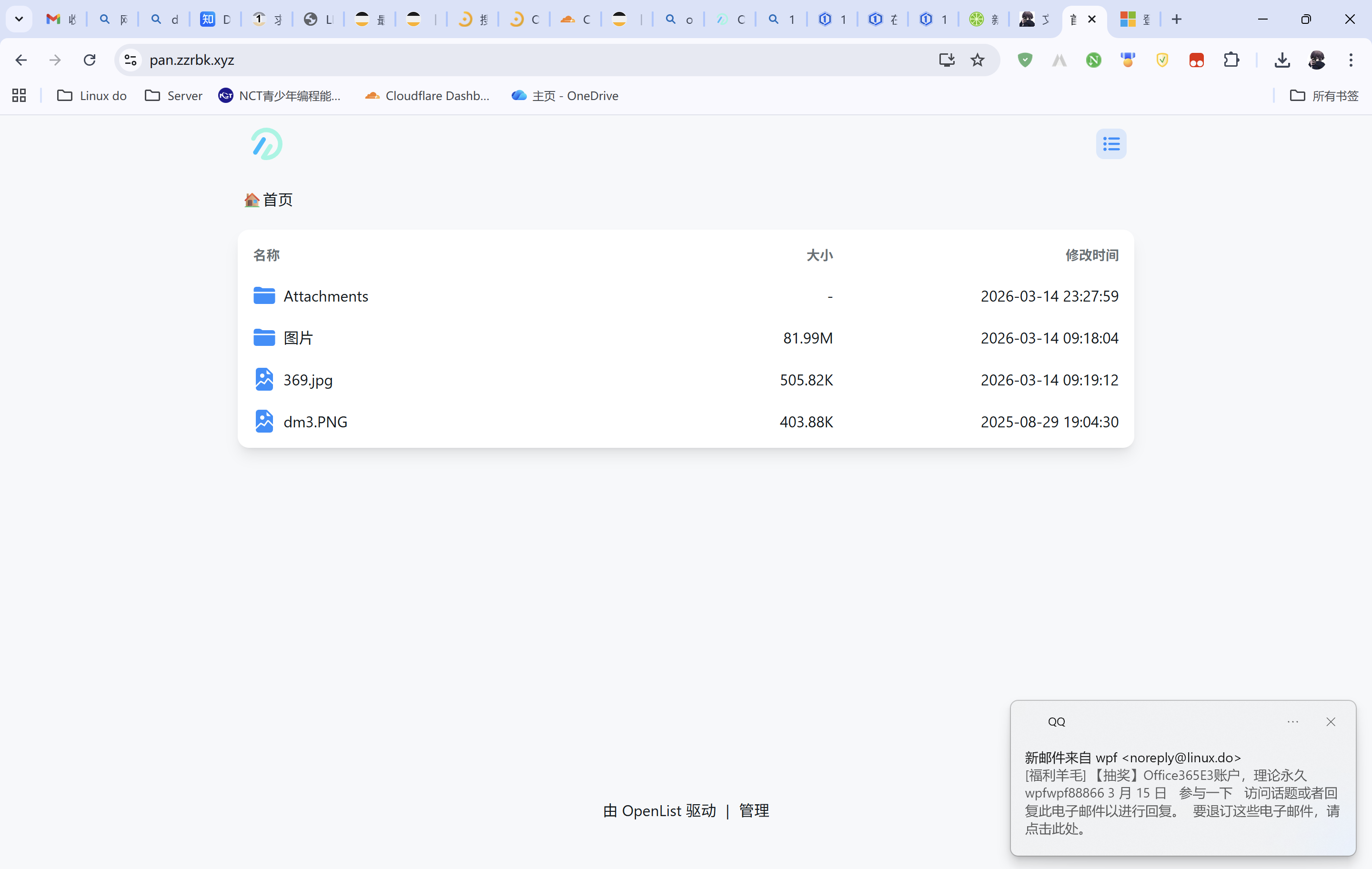The width and height of the screenshot is (1372, 869).
Task: Click the 369.jpg image file icon
Action: coord(264,380)
